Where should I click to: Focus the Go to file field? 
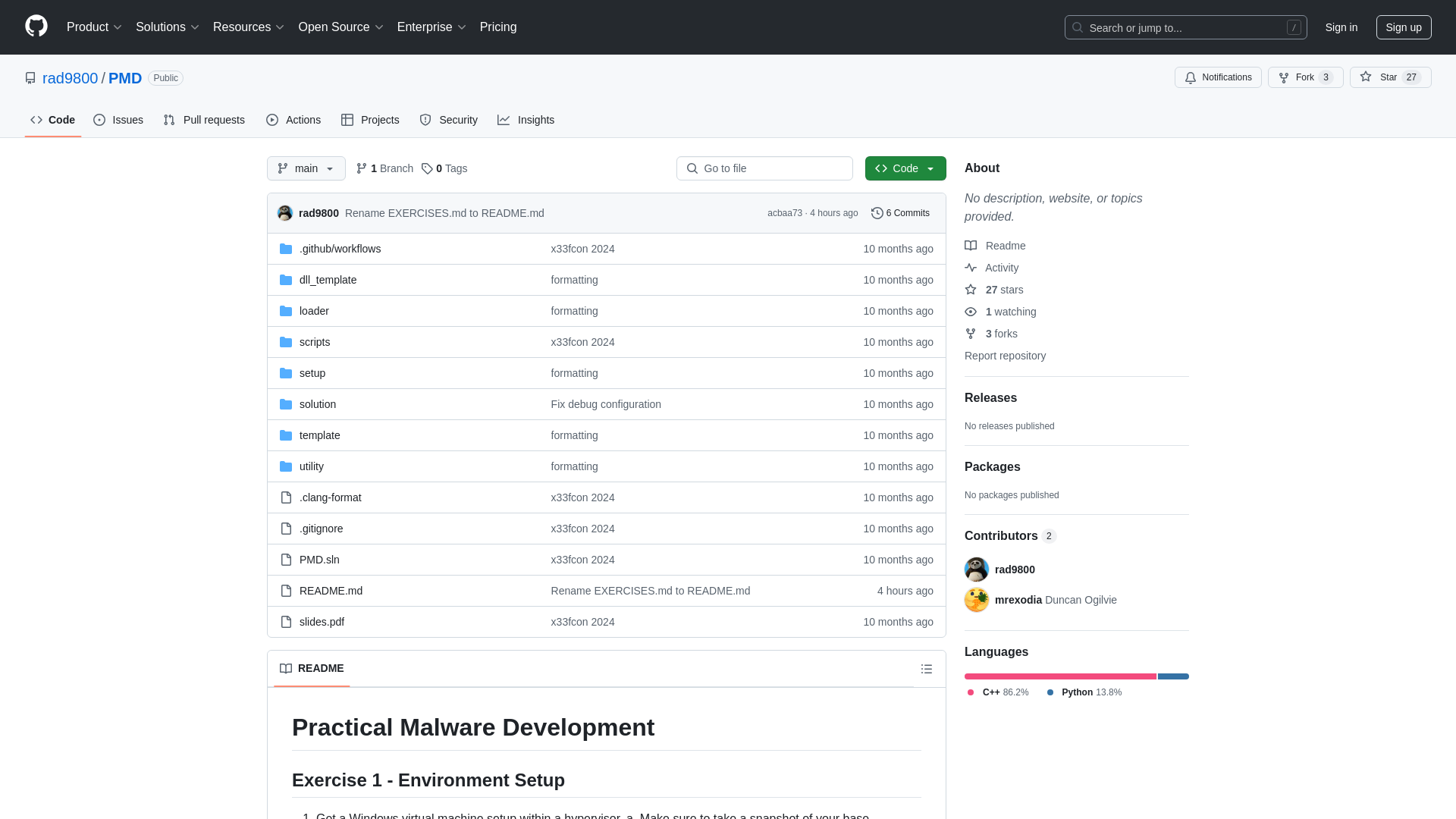[x=764, y=168]
